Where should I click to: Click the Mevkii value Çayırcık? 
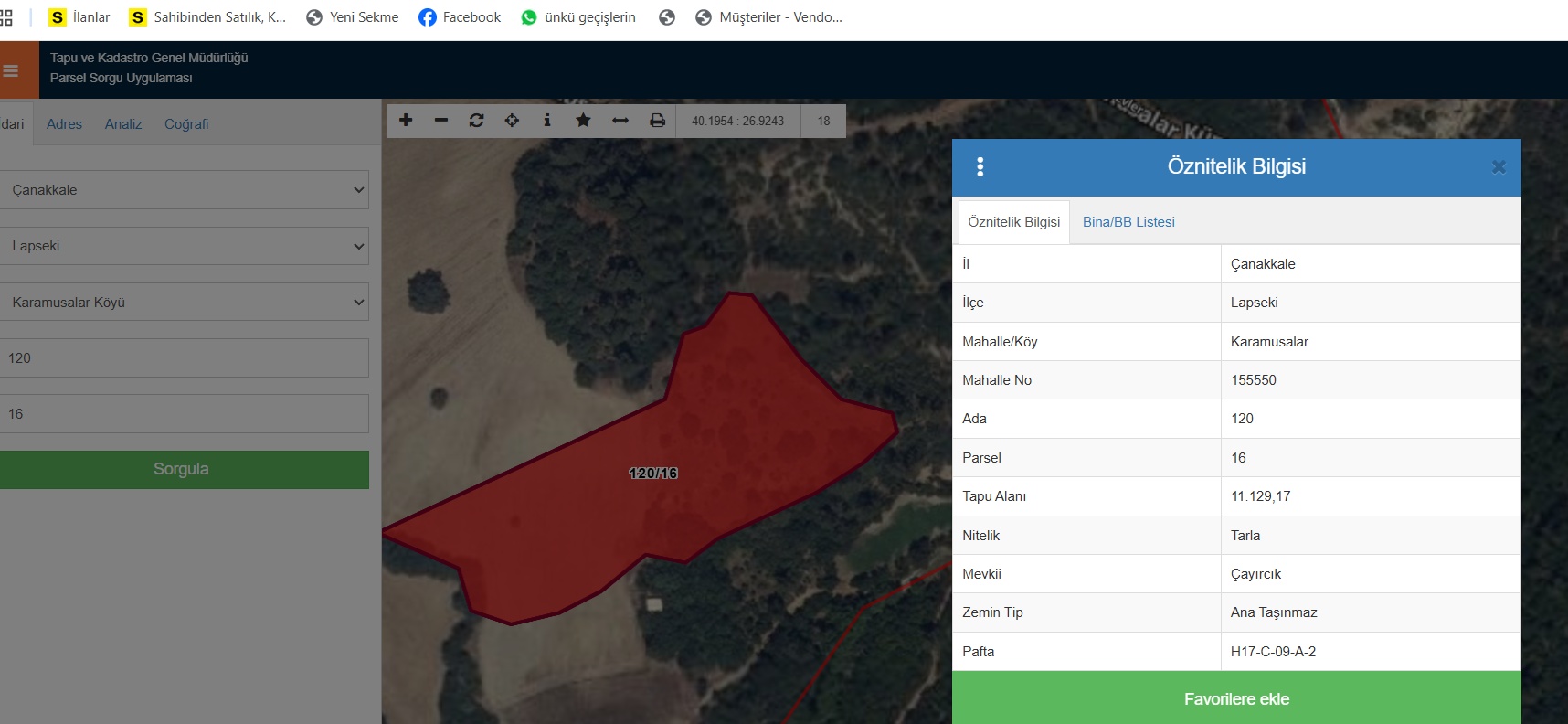pyautogui.click(x=1255, y=574)
